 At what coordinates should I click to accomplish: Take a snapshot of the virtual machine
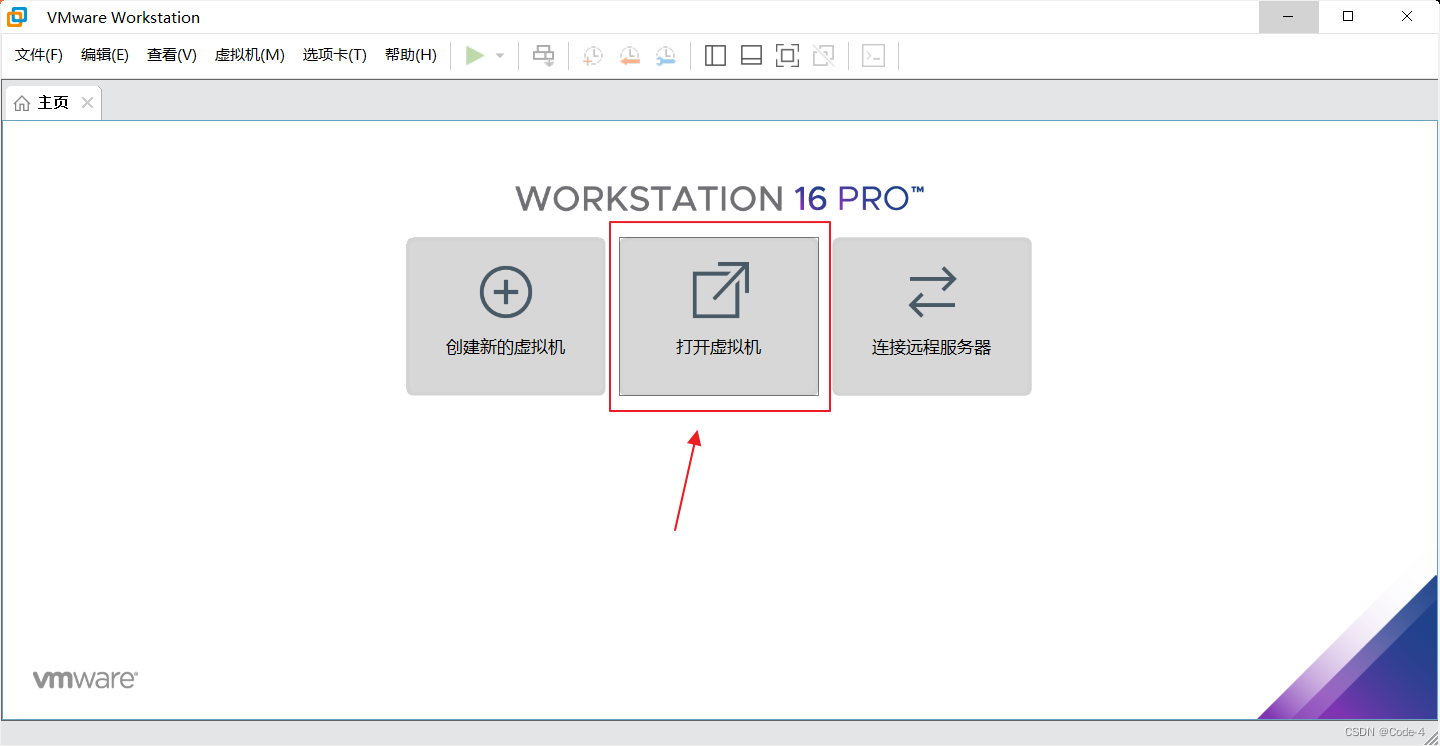592,55
